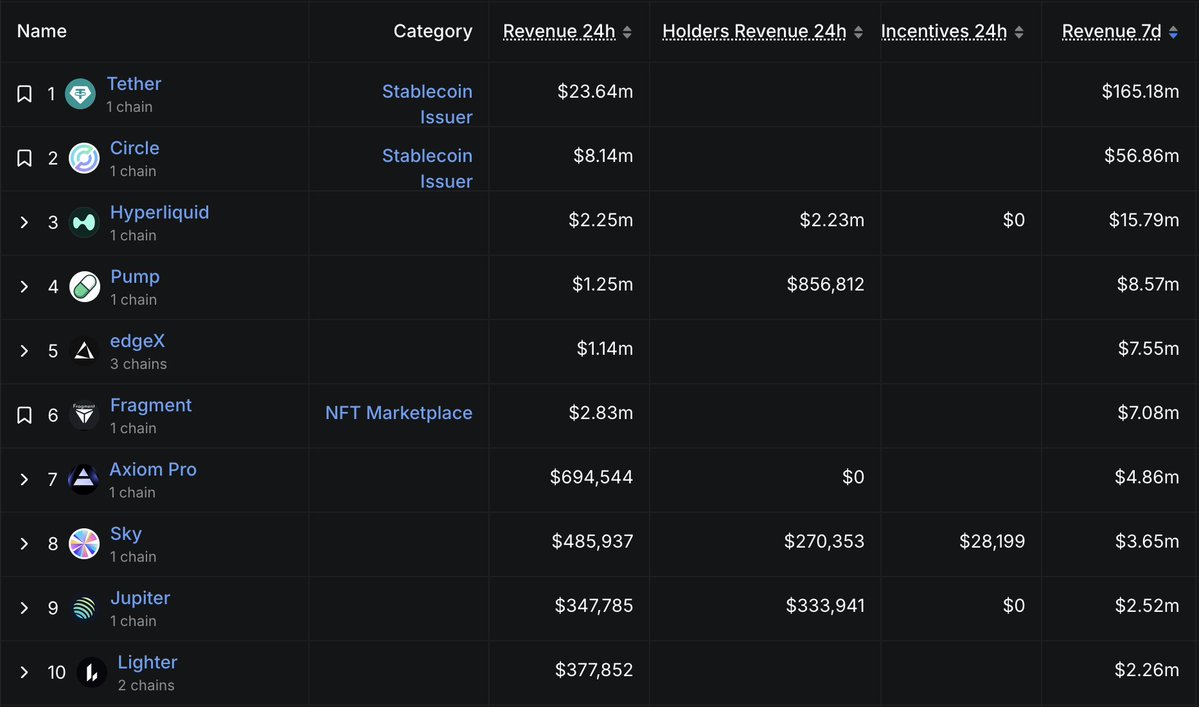Sort by Revenue 24h arrows icon
This screenshot has width=1199, height=707.
pyautogui.click(x=627, y=32)
